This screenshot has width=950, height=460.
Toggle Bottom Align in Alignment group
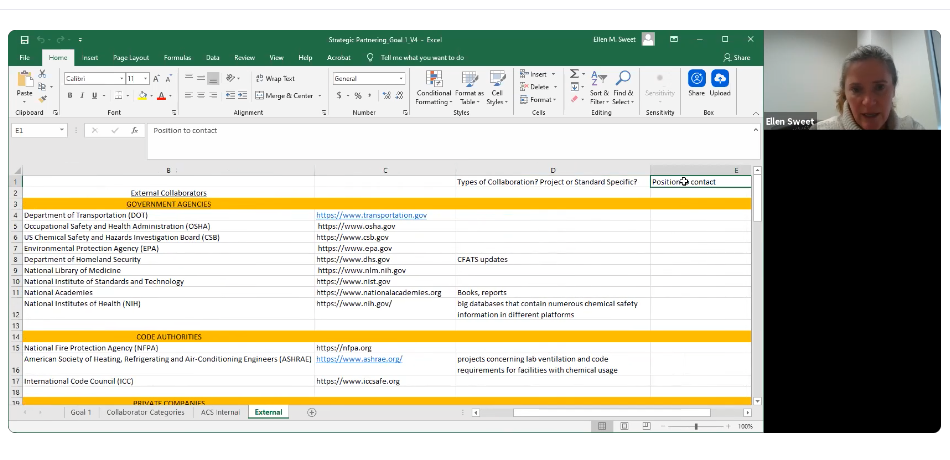pyautogui.click(x=213, y=78)
